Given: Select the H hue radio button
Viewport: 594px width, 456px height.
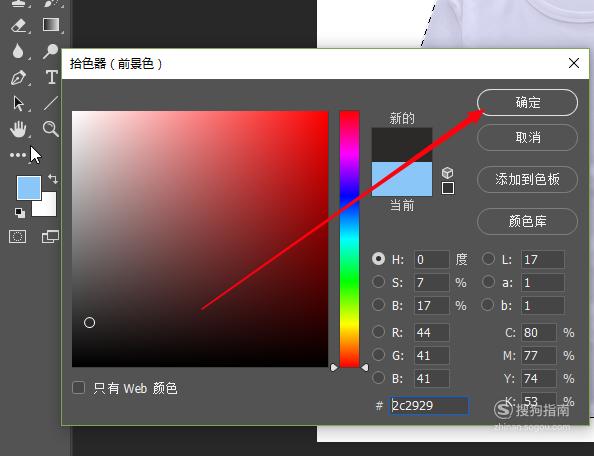Looking at the screenshot, I should [x=378, y=259].
